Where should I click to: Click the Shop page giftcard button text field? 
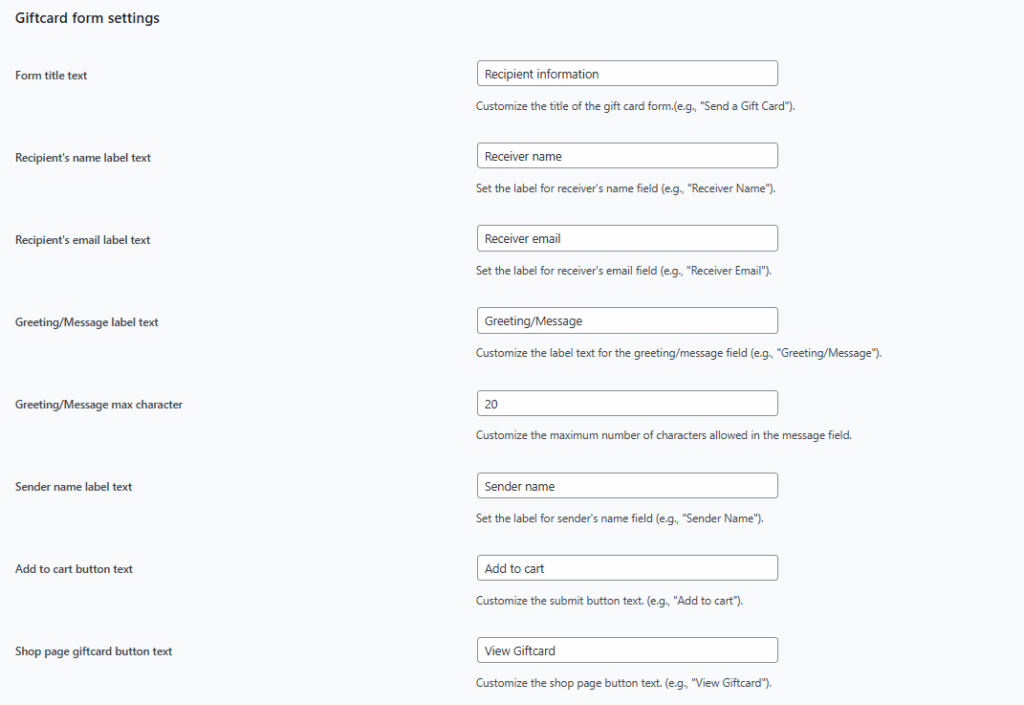[627, 650]
